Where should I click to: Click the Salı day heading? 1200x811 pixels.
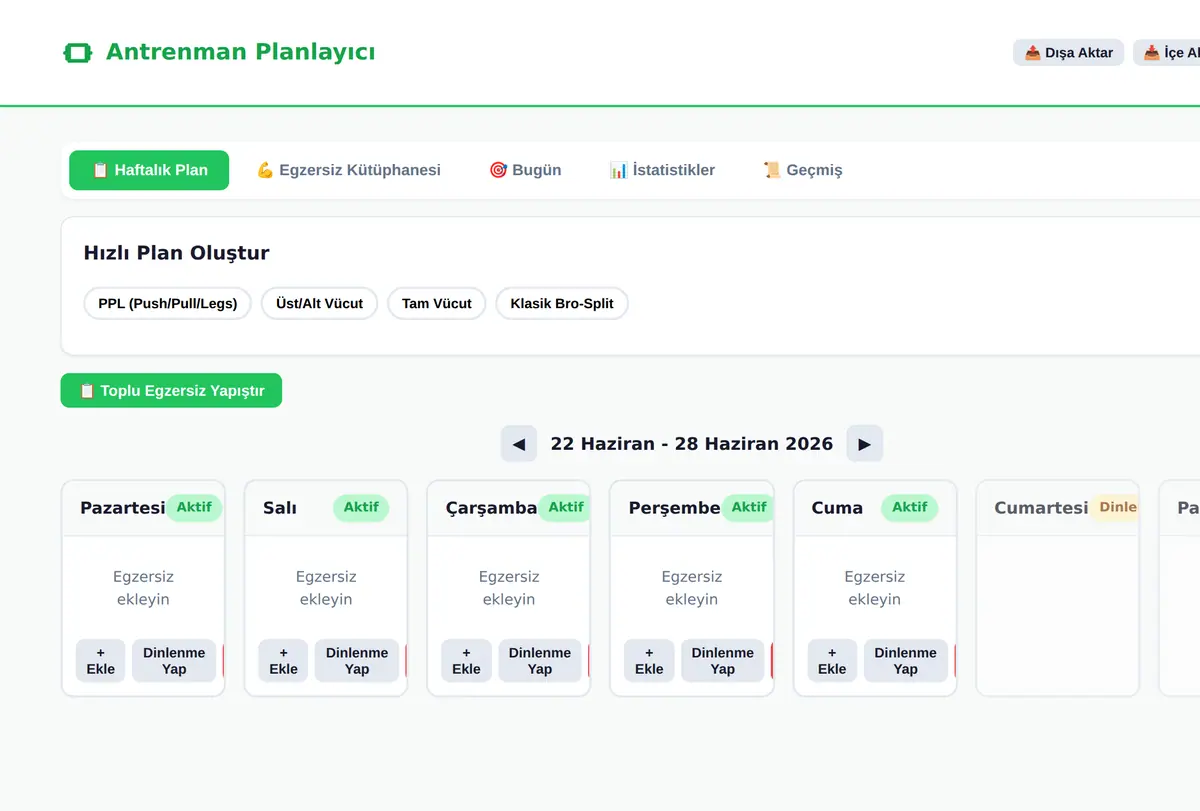(x=280, y=508)
